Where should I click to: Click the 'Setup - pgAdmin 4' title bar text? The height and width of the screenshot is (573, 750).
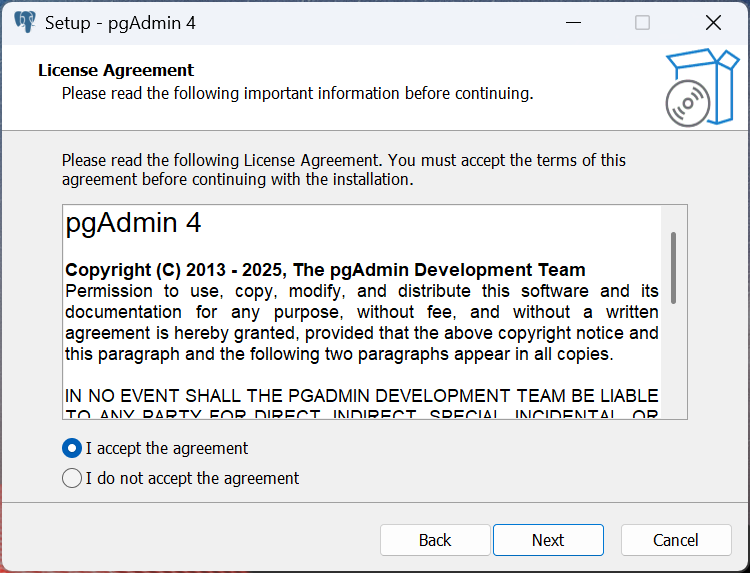[120, 22]
